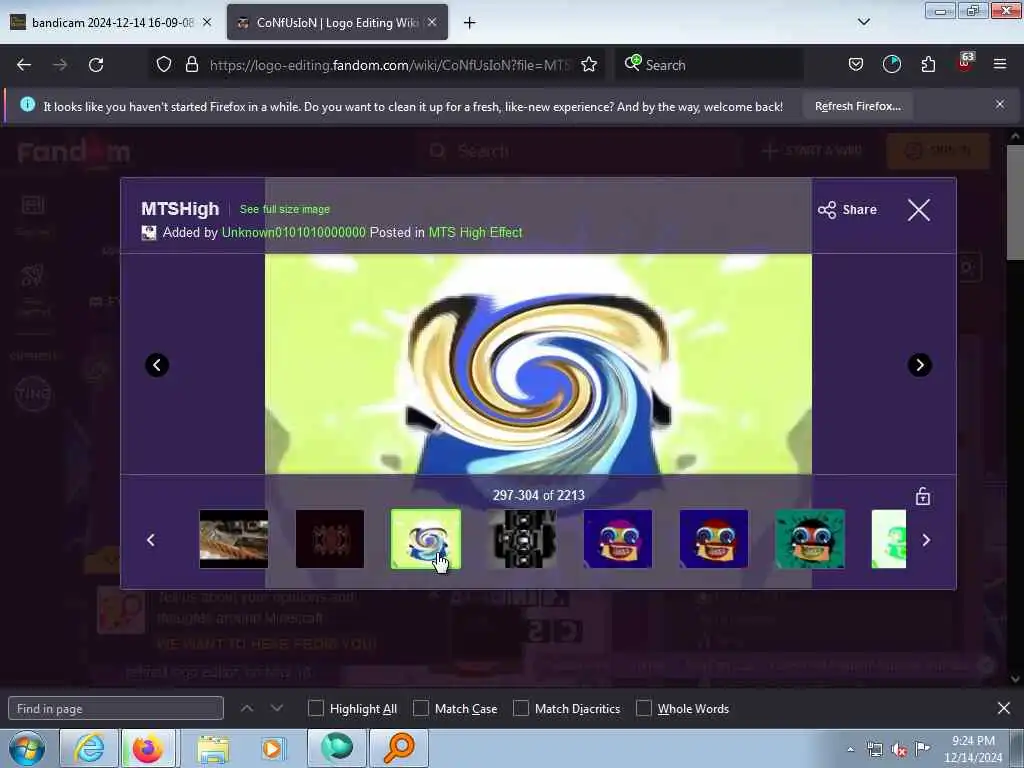The image size is (1024, 768).
Task: Open the Unknown0101010000000 user link
Action: [x=294, y=232]
